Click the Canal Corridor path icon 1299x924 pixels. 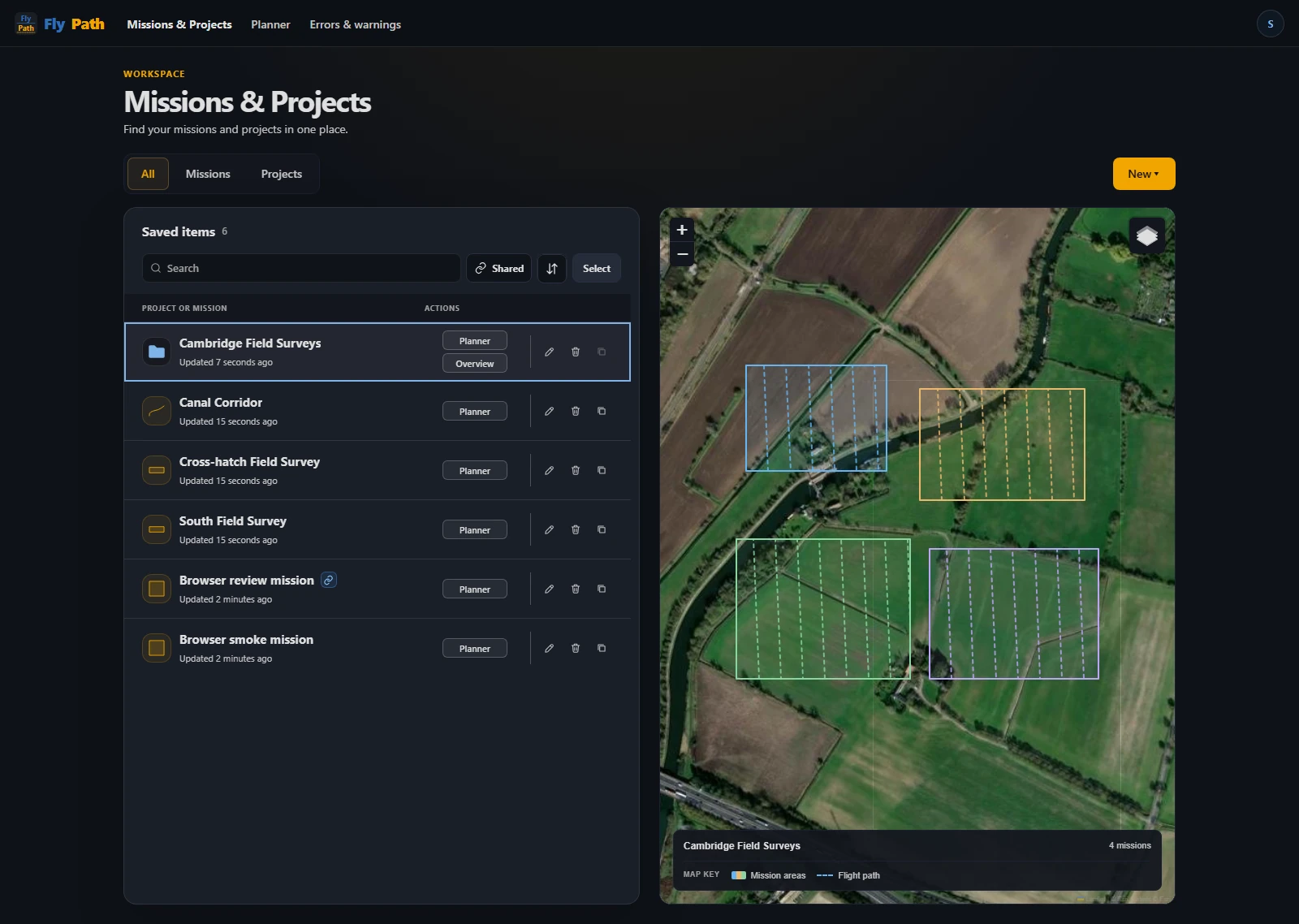(157, 411)
